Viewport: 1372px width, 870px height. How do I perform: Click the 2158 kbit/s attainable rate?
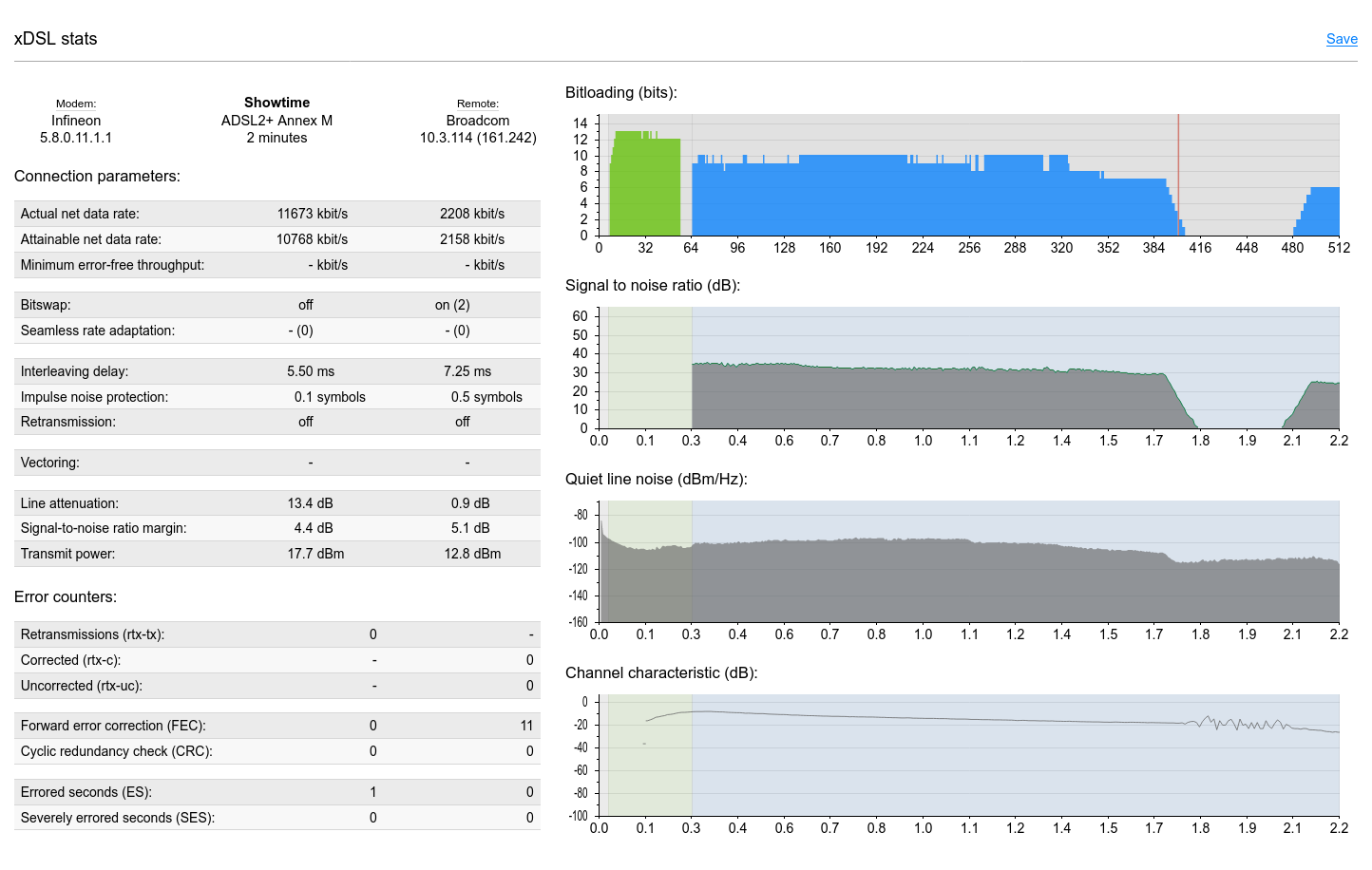pyautogui.click(x=472, y=239)
